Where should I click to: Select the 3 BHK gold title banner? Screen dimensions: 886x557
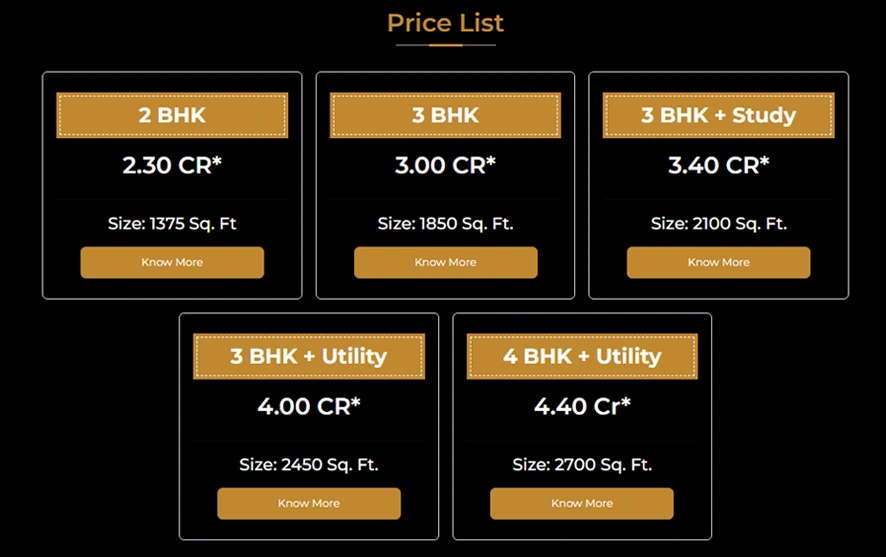(x=445, y=115)
